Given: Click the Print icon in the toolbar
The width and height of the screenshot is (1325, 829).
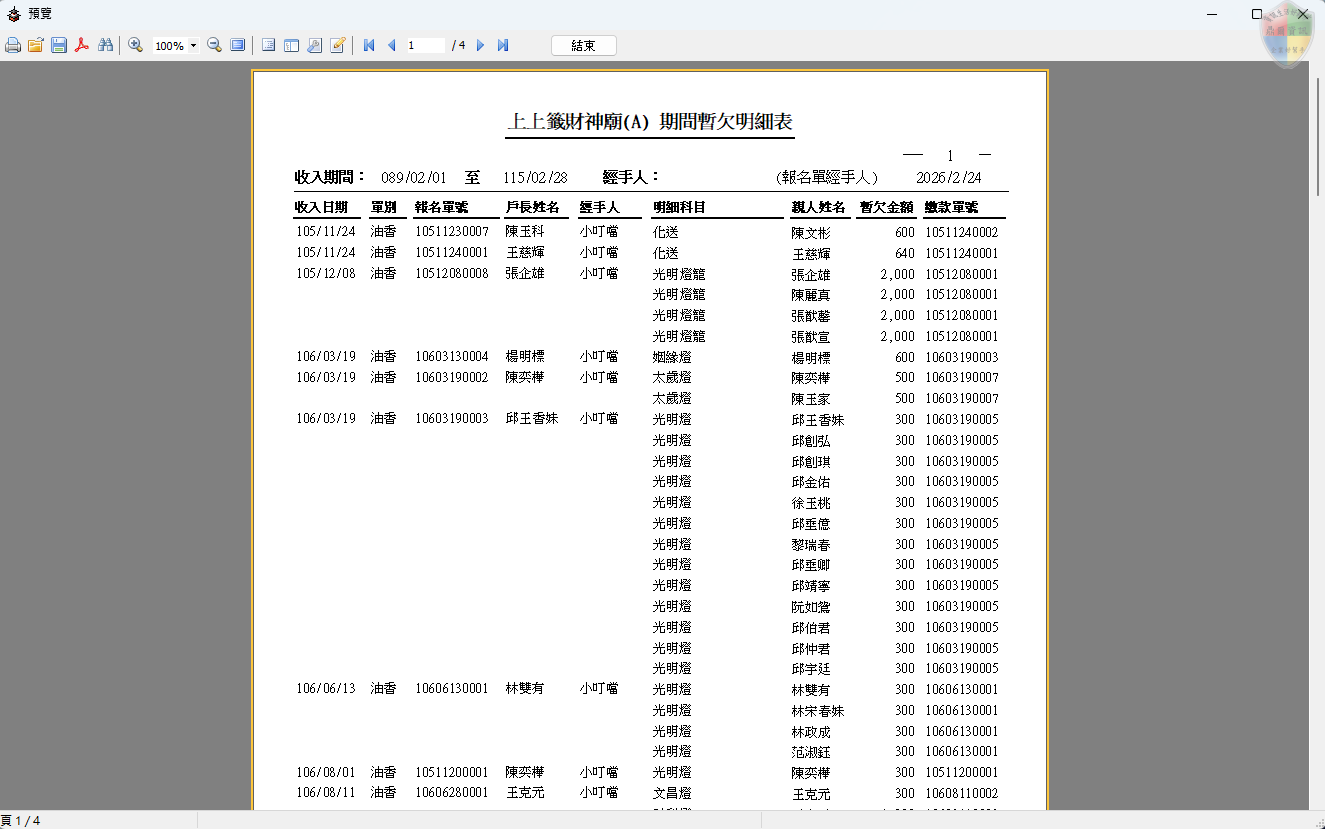Looking at the screenshot, I should [12, 45].
